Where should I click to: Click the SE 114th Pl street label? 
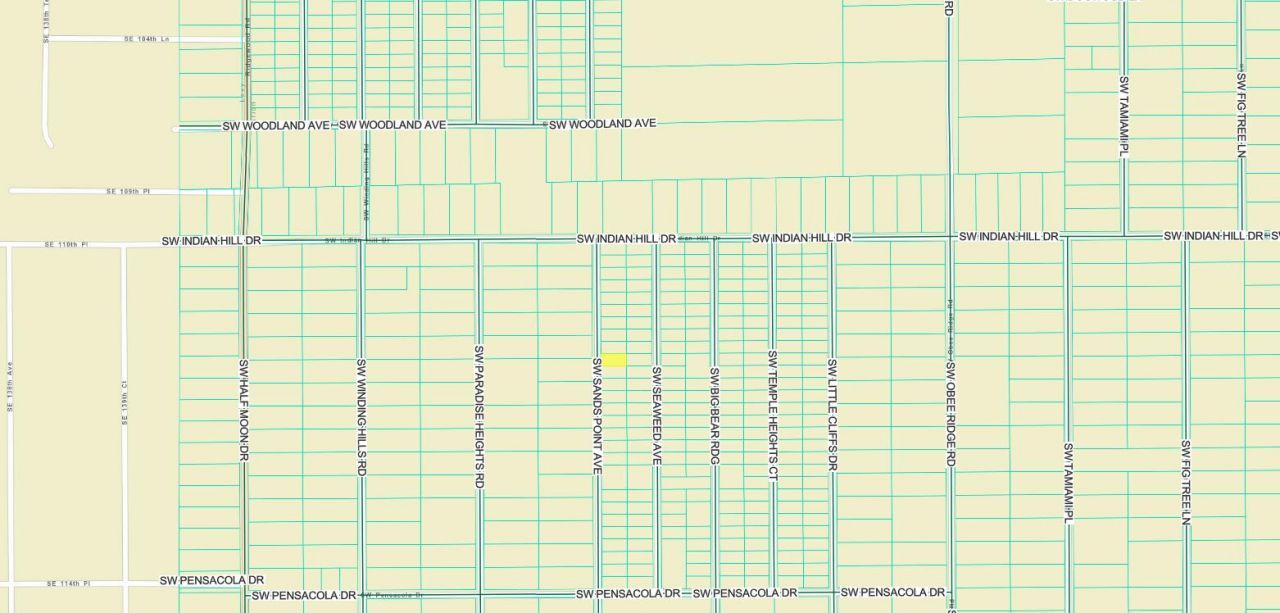pyautogui.click(x=68, y=583)
